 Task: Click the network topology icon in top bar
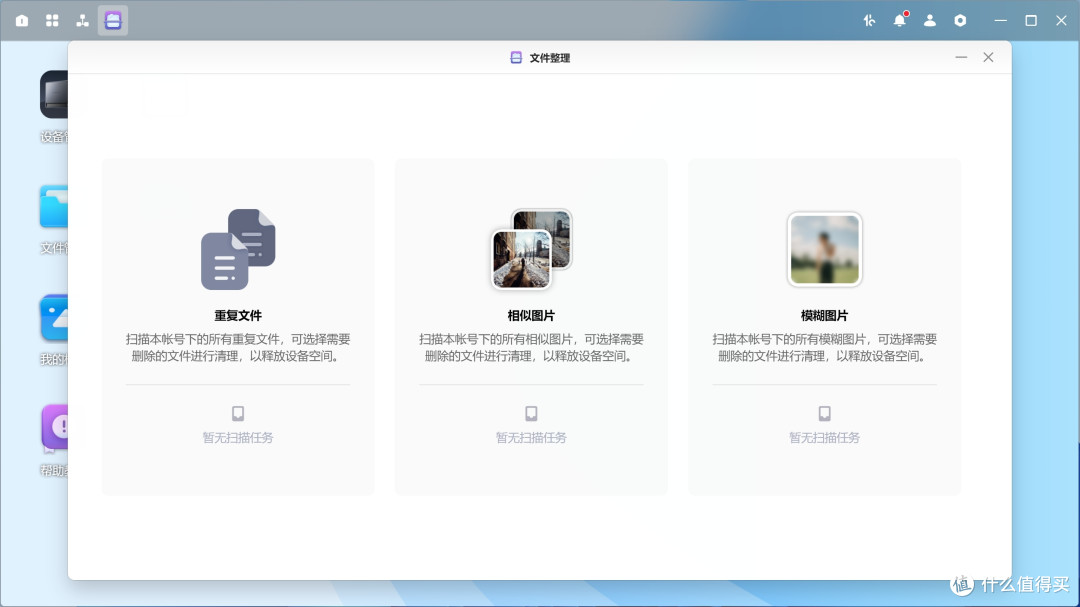click(x=83, y=21)
